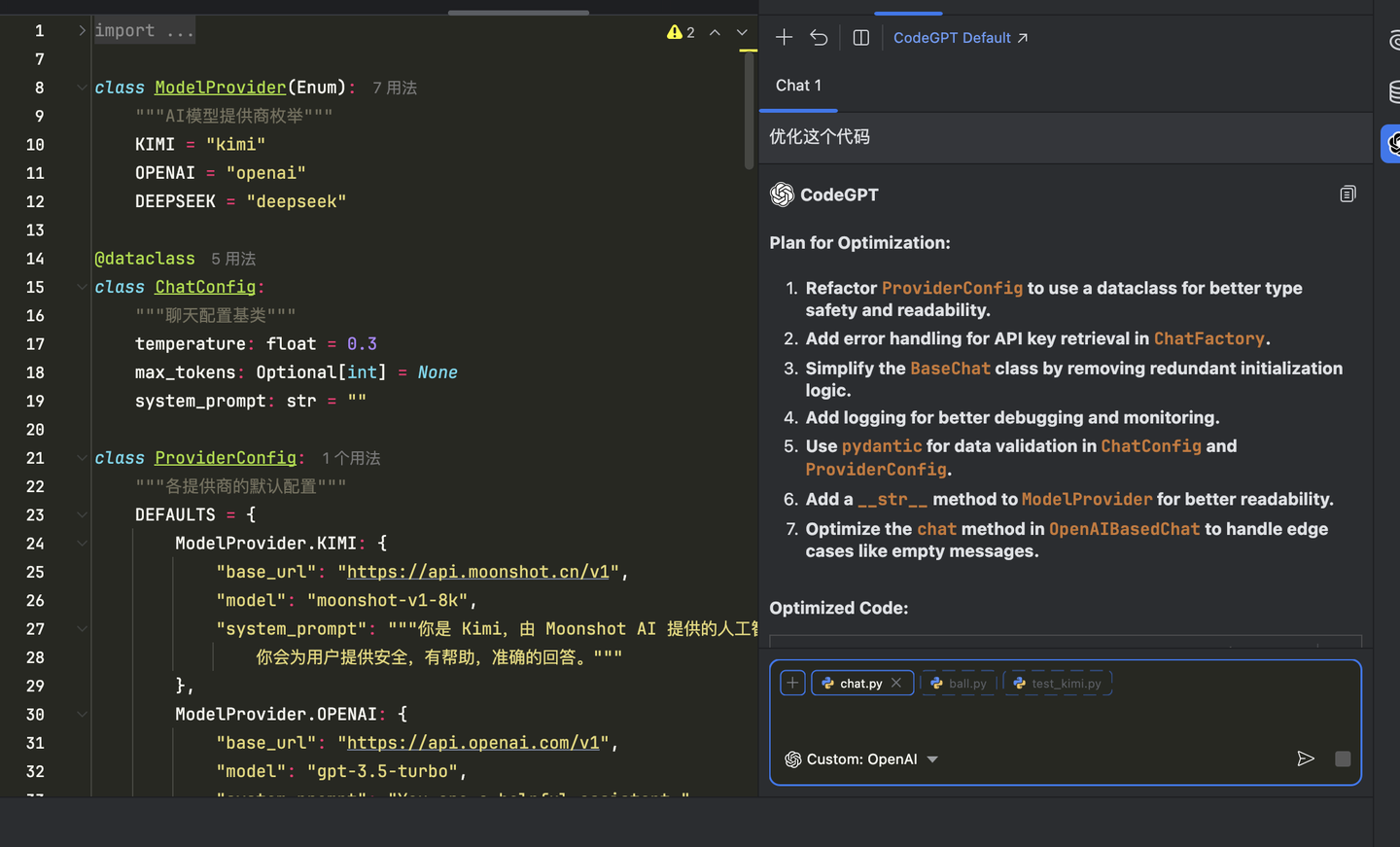This screenshot has height=847, width=1400.
Task: Open the Custom: OpenAI model dropdown
Action: coord(861,759)
